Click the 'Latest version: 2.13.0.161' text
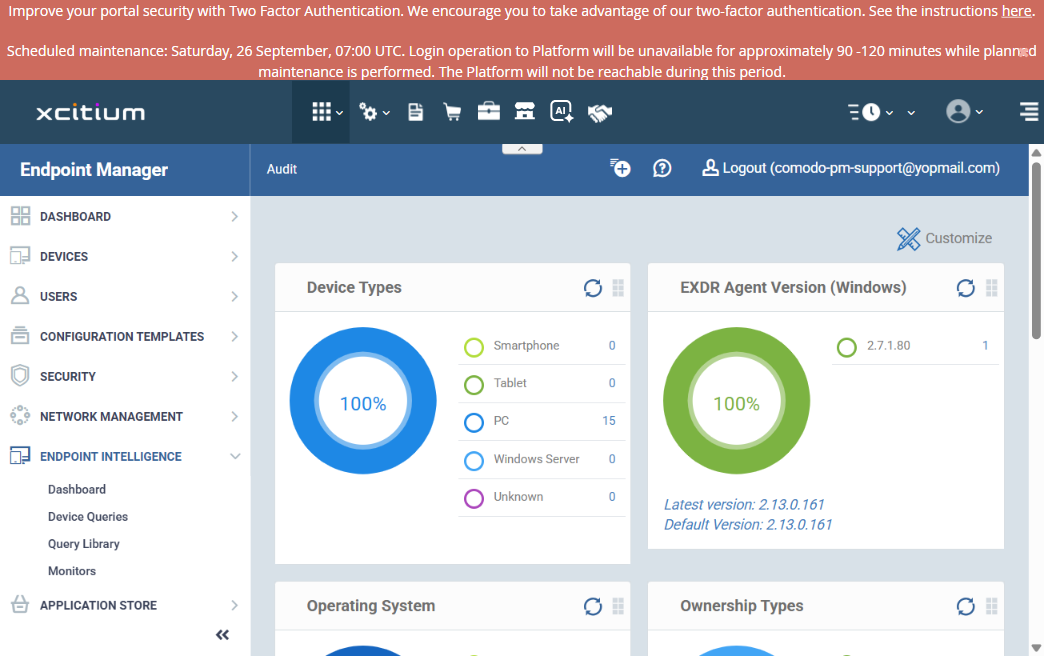This screenshot has width=1044, height=656. pos(744,505)
